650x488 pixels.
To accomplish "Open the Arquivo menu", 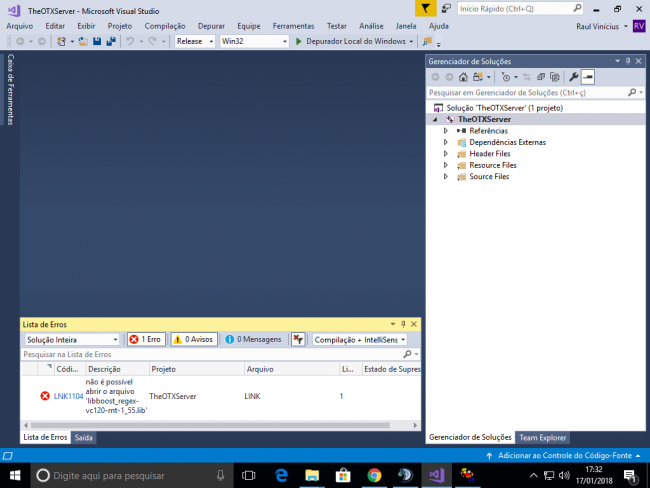I will (19, 26).
